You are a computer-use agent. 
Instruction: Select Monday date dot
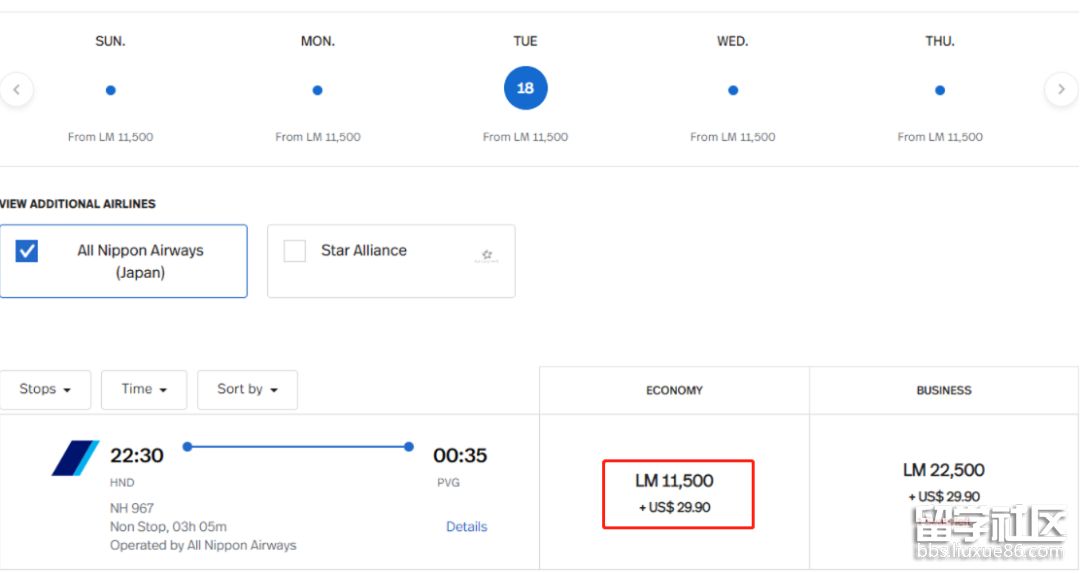click(318, 90)
